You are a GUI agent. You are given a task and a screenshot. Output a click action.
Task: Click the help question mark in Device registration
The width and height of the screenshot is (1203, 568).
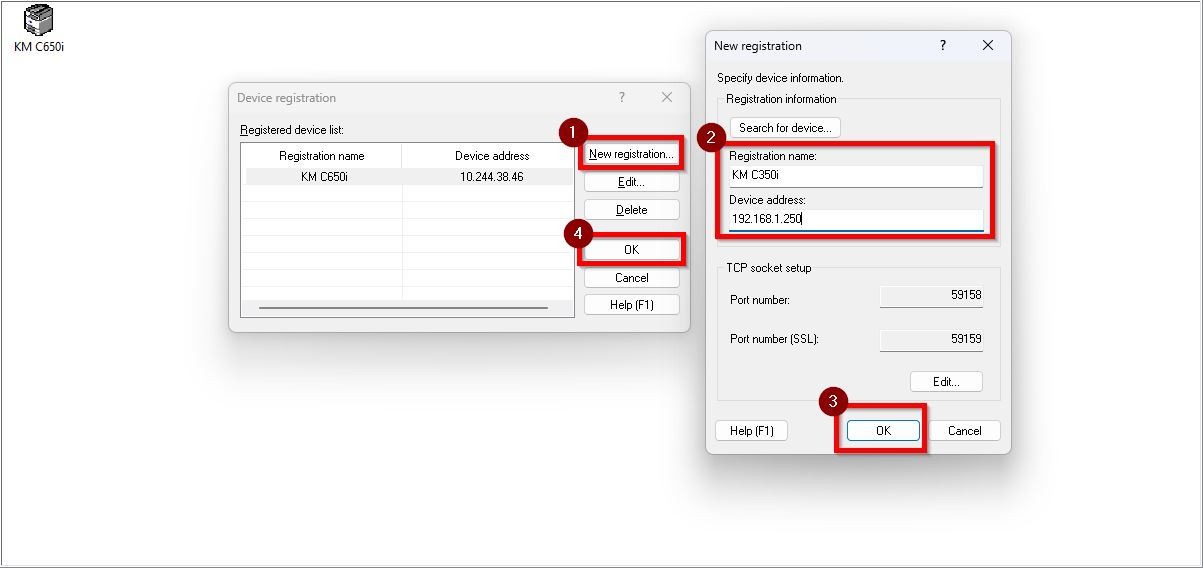[622, 97]
